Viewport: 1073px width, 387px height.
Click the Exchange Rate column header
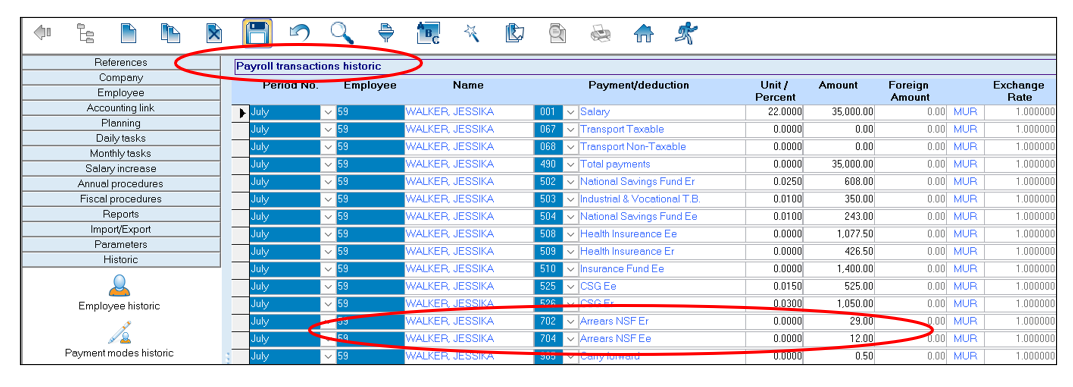(x=1018, y=91)
